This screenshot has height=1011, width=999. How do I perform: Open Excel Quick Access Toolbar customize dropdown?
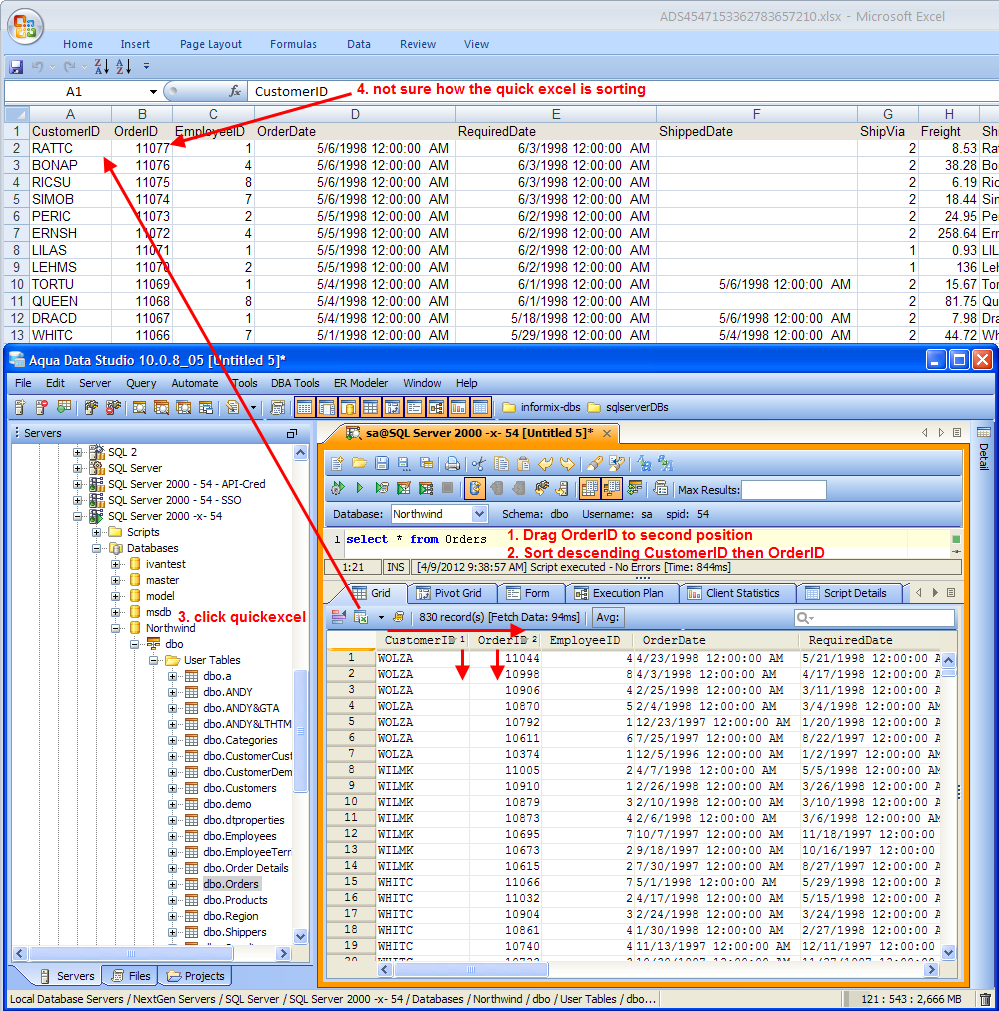[x=146, y=66]
